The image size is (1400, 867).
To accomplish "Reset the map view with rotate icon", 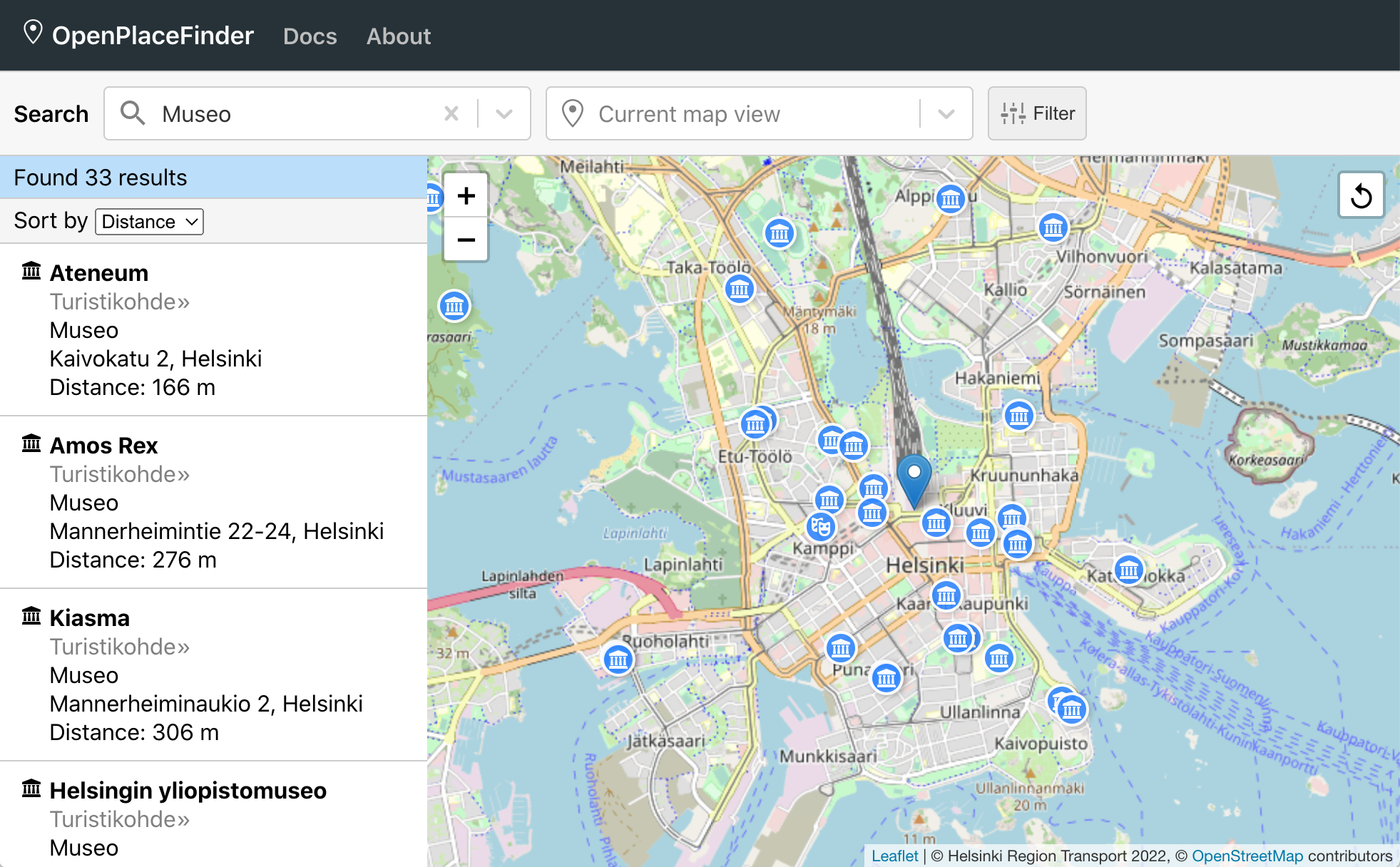I will point(1361,195).
